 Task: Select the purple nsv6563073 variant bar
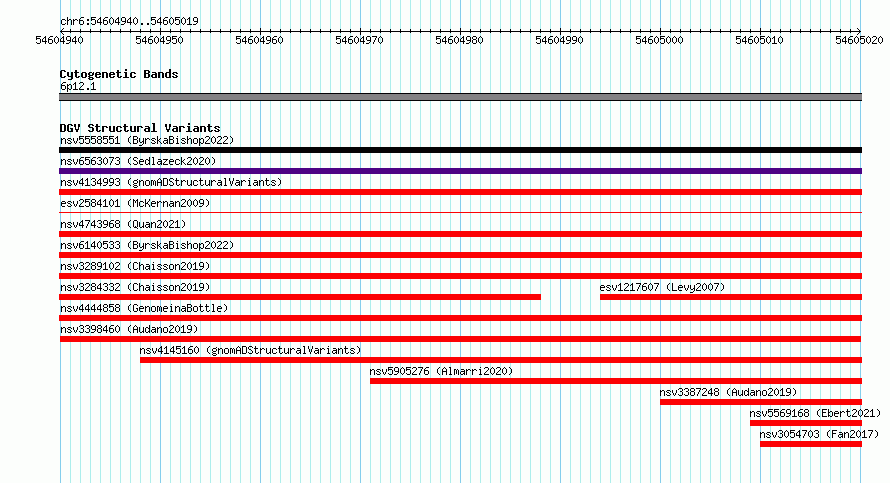click(x=460, y=171)
